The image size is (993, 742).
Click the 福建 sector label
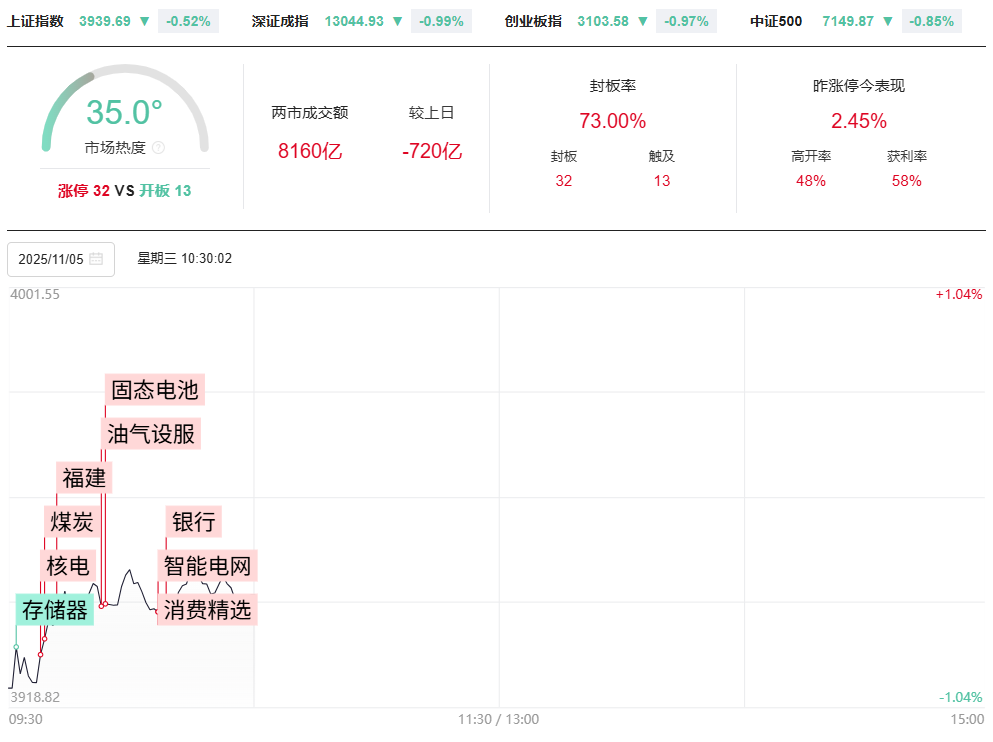pos(84,478)
